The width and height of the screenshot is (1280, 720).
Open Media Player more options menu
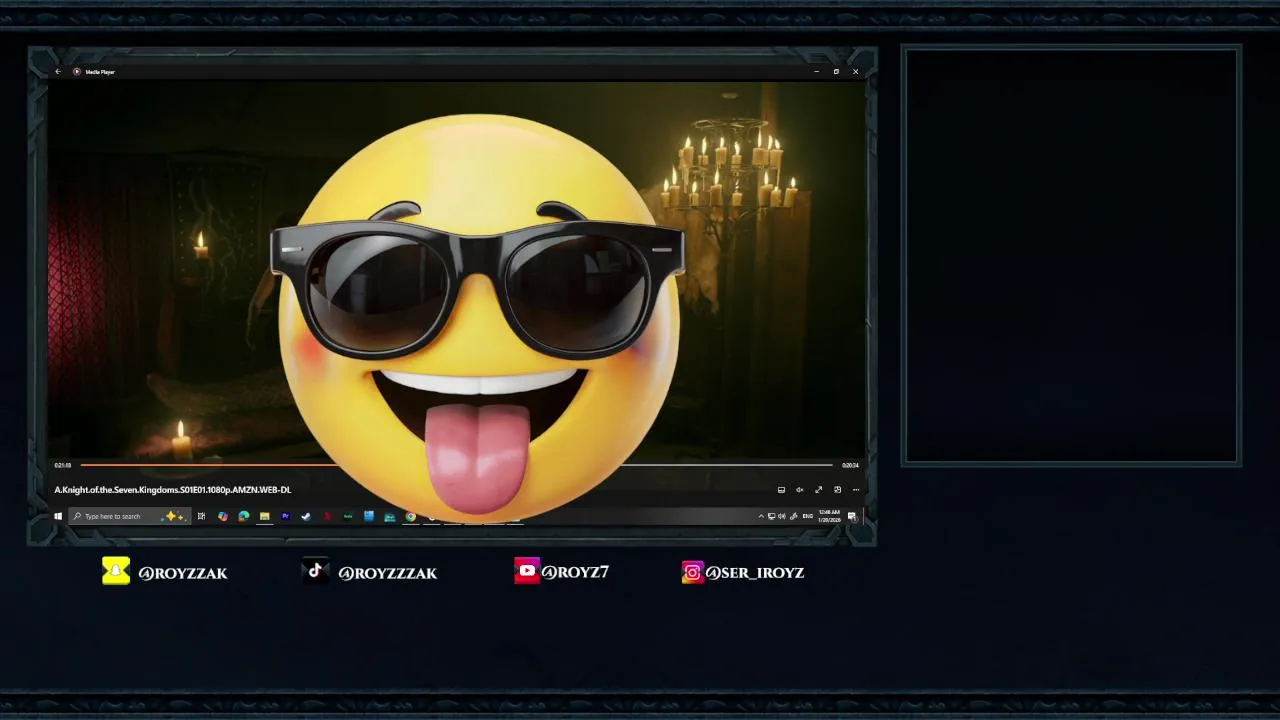pos(856,490)
